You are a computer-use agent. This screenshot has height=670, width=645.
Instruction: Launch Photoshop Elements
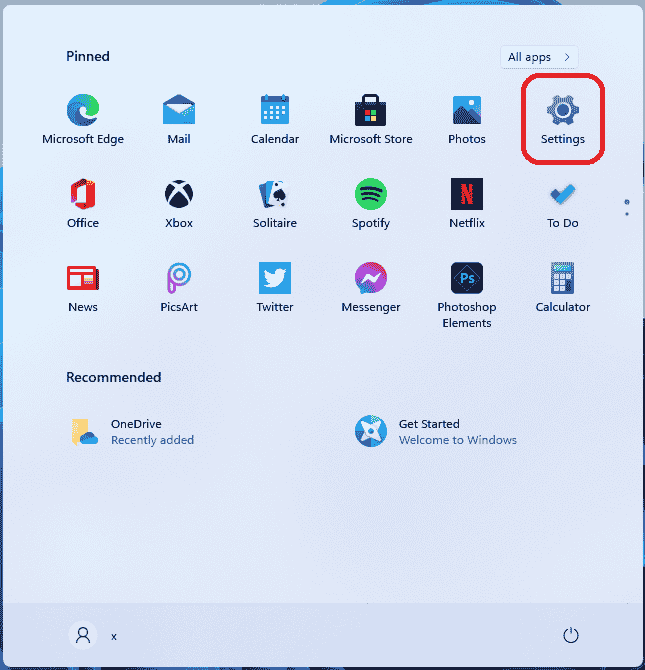point(467,295)
